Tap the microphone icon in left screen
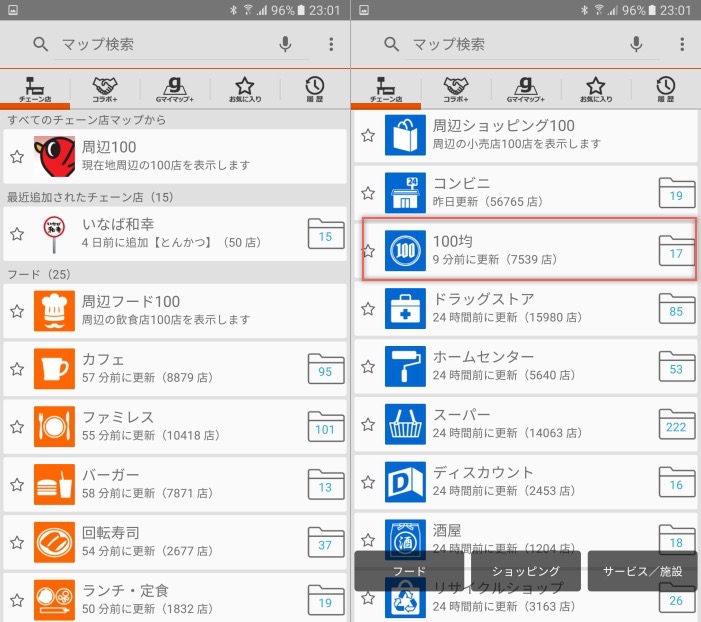Screen dimensions: 701x622 click(285, 44)
